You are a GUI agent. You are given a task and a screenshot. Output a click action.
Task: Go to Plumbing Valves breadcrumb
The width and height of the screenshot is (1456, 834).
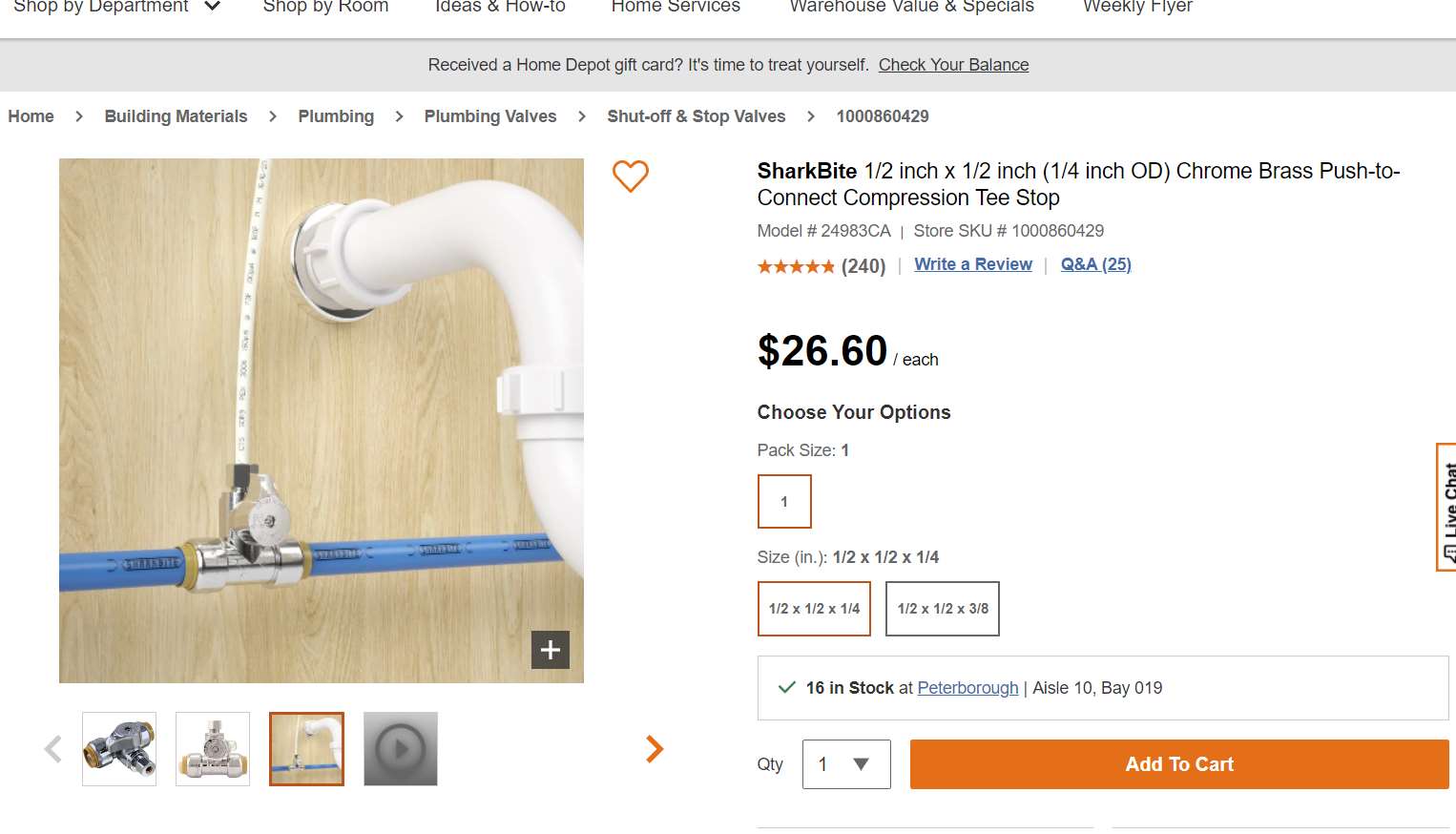(x=490, y=116)
